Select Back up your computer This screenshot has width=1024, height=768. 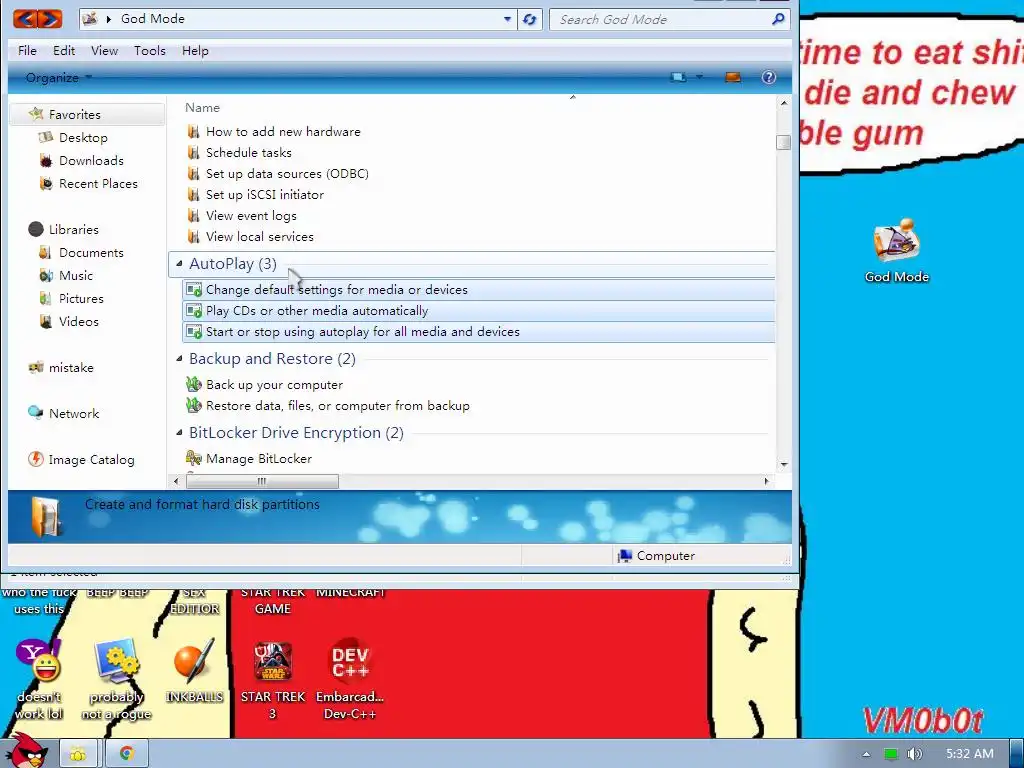tap(274, 384)
